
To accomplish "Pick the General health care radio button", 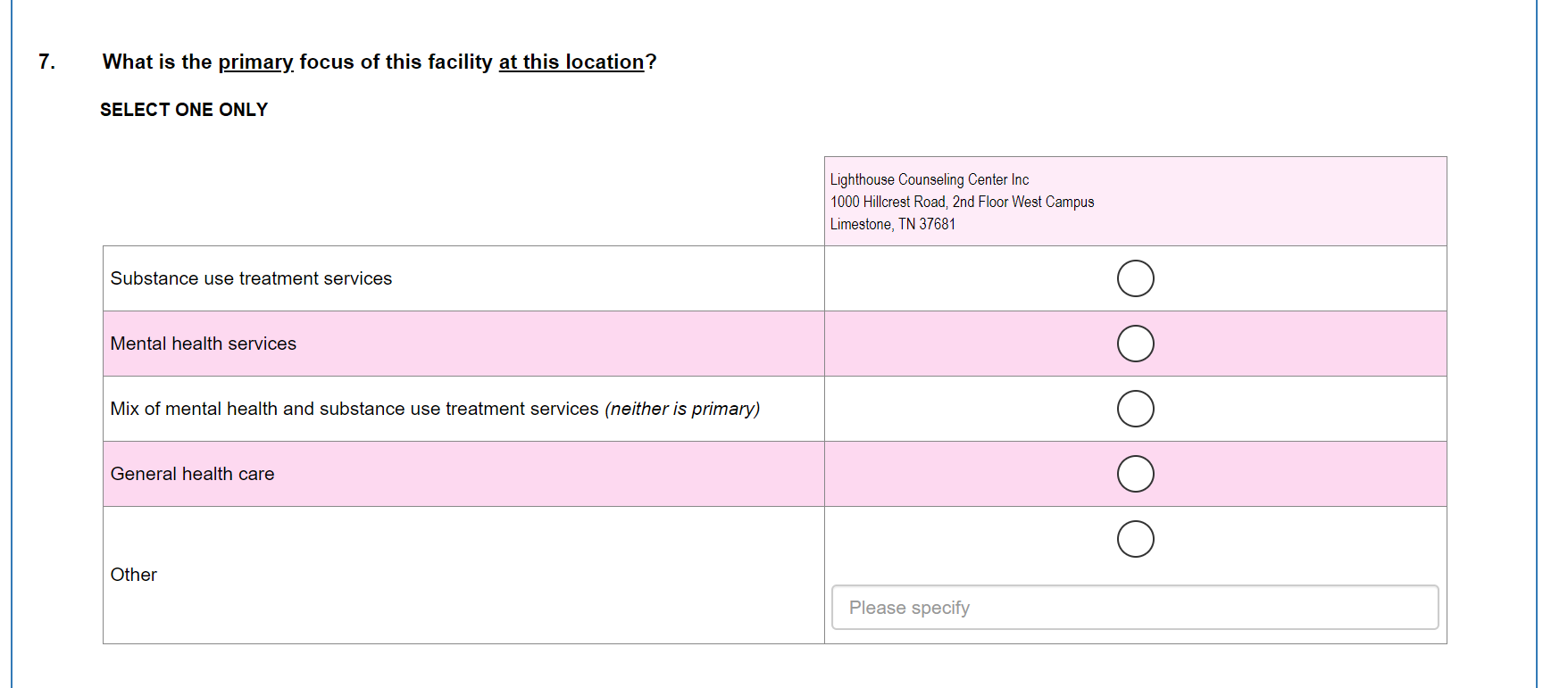I will [x=1135, y=474].
